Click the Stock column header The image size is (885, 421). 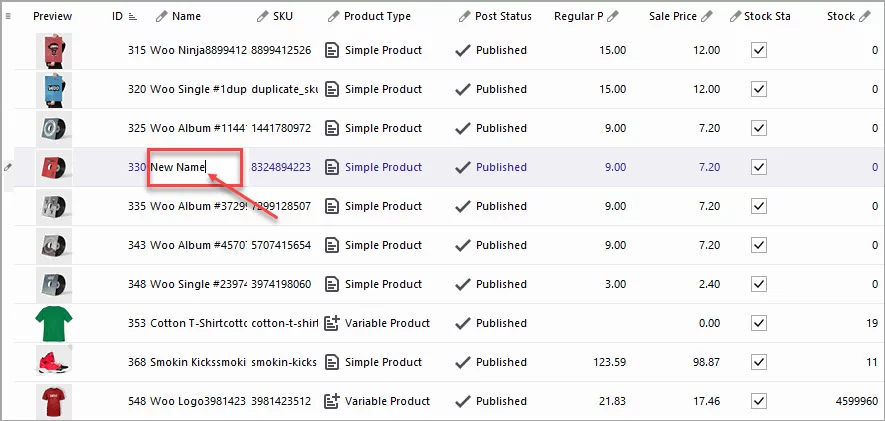point(840,16)
